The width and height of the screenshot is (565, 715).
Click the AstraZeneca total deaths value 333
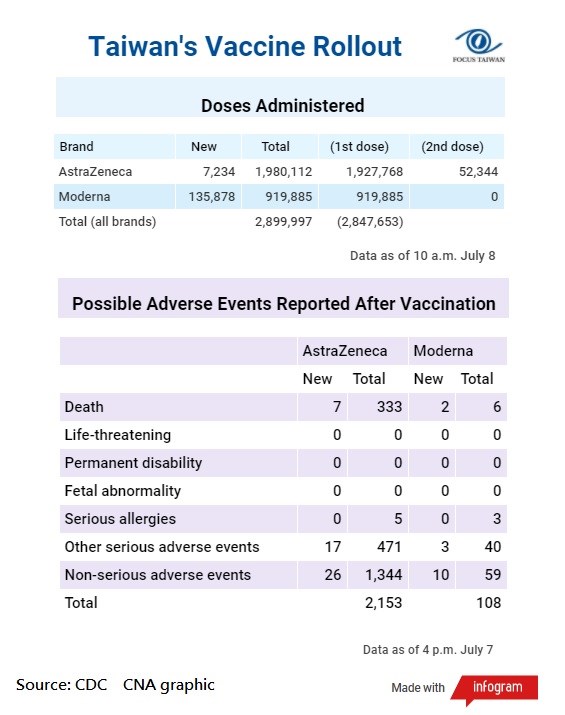pos(389,407)
